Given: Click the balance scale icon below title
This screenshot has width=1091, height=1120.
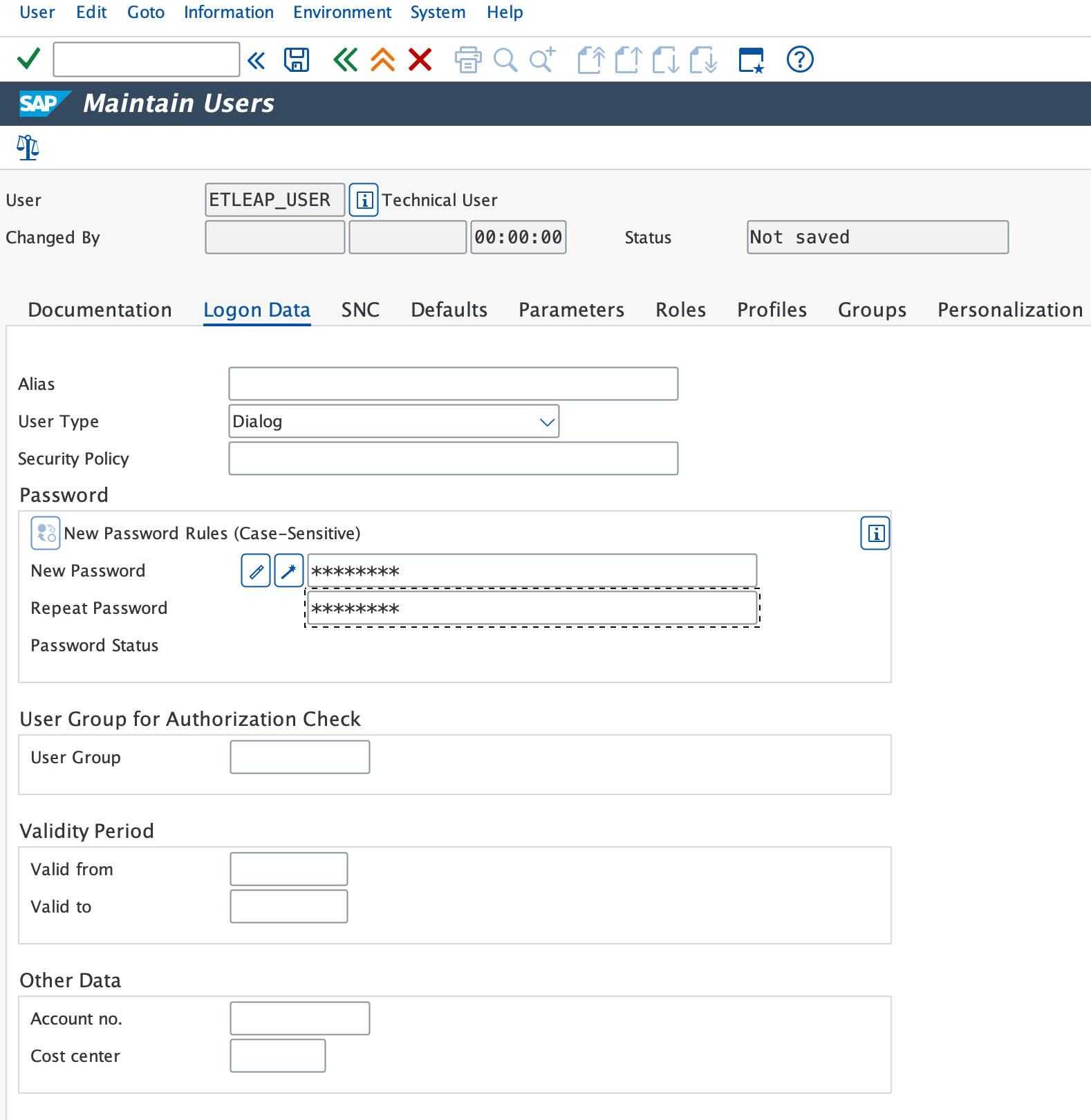Looking at the screenshot, I should pos(28,147).
